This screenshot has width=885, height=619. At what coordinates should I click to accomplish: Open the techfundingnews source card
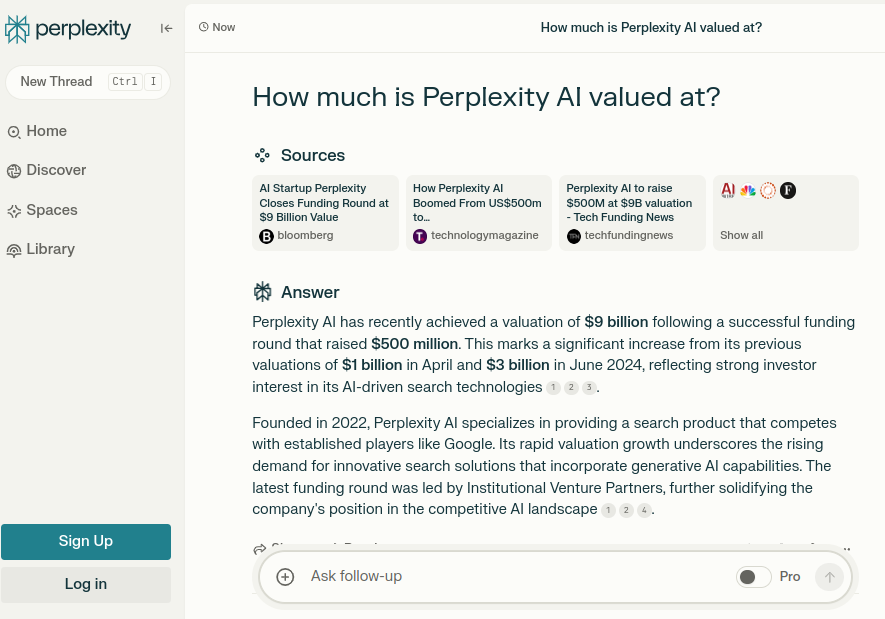click(x=632, y=212)
